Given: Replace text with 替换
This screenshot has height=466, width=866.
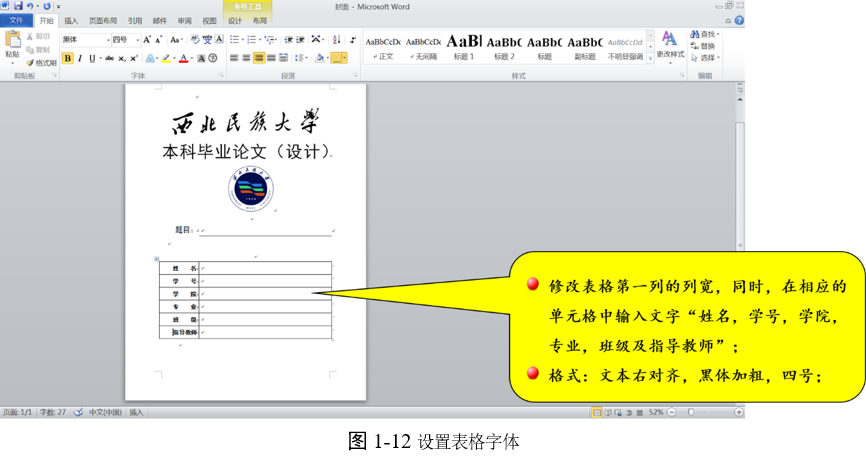Looking at the screenshot, I should [703, 46].
